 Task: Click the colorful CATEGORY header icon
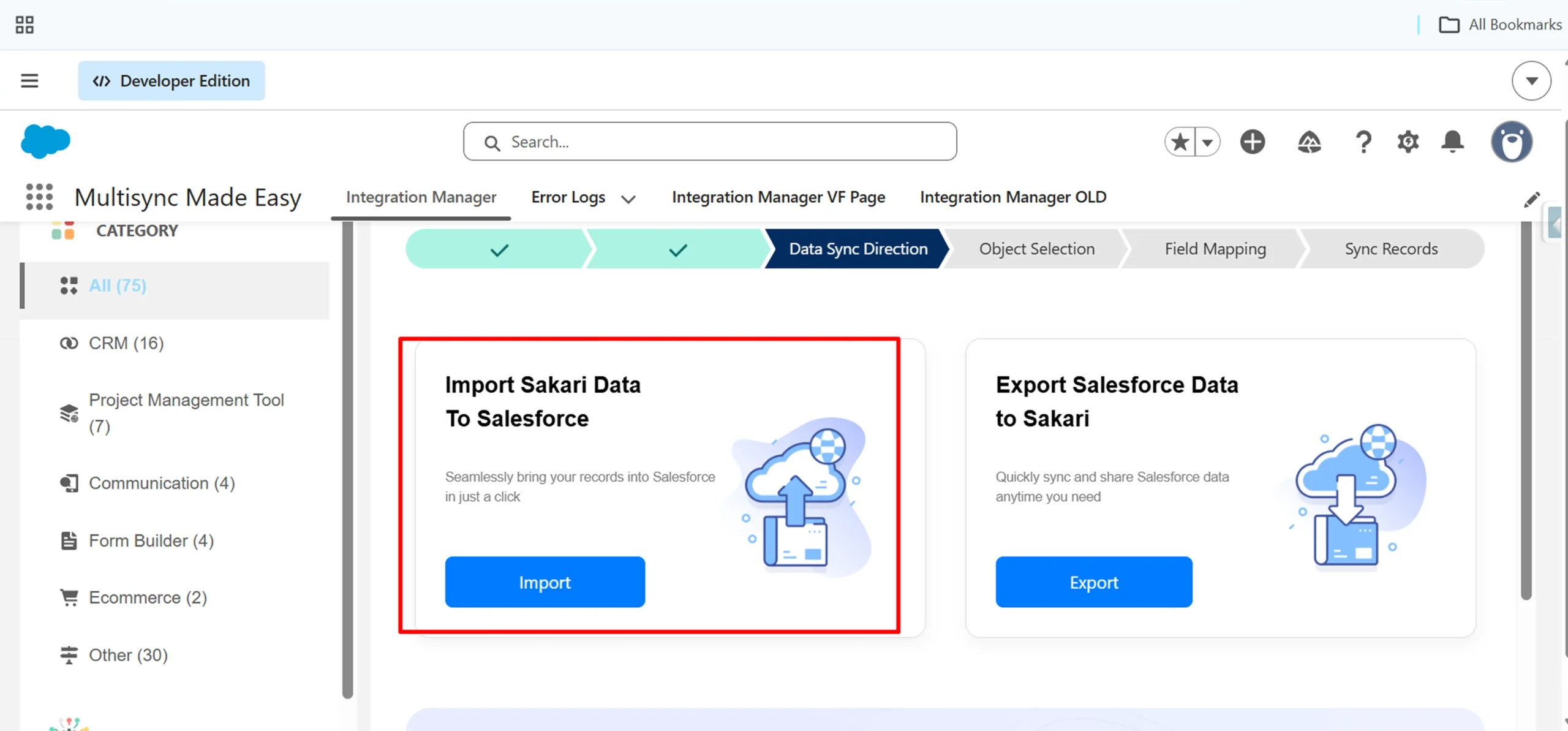(x=63, y=231)
